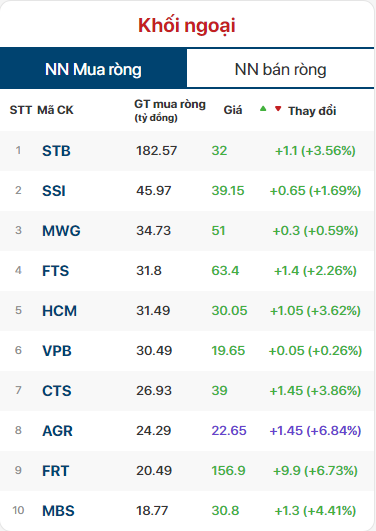
Task: Select the FRT ticker symbol
Action: [56, 471]
